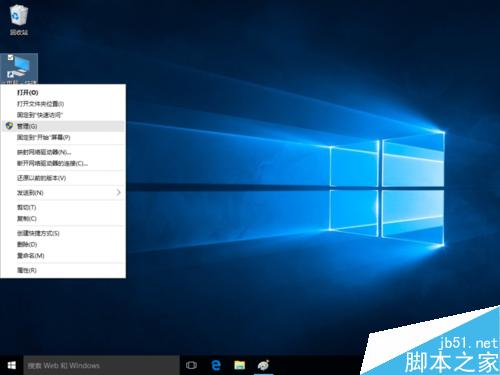Launch Microsoft Edge from the taskbar
This screenshot has width=500, height=375.
(x=216, y=365)
